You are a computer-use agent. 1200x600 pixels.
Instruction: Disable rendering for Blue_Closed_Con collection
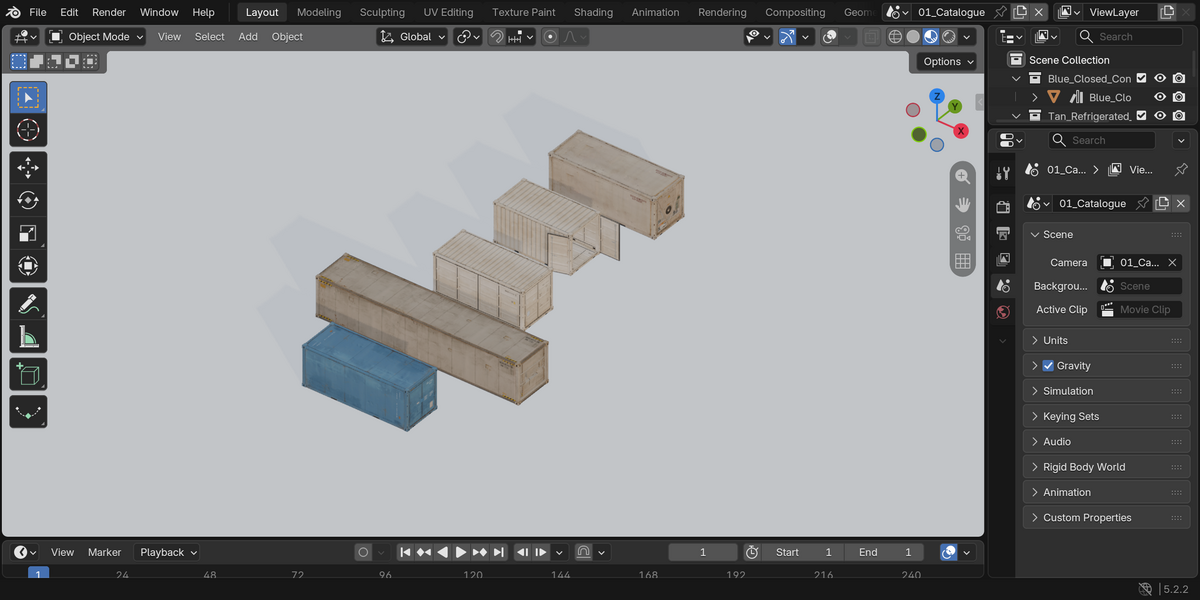[x=1179, y=78]
